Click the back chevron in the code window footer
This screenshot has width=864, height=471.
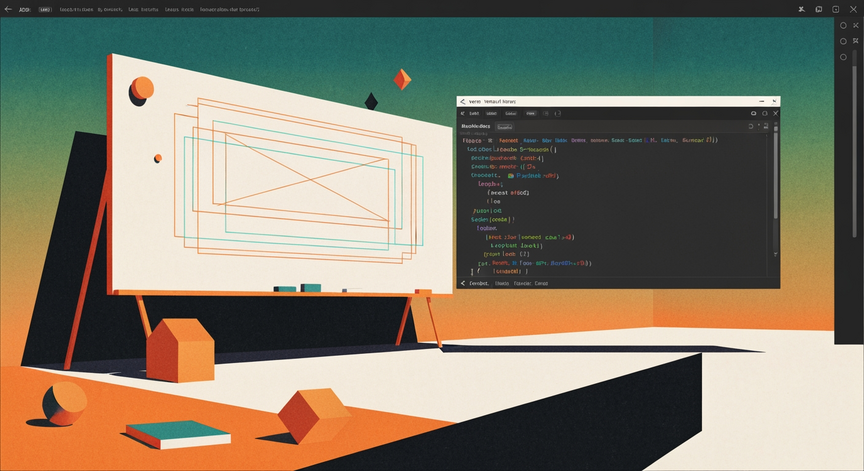462,283
